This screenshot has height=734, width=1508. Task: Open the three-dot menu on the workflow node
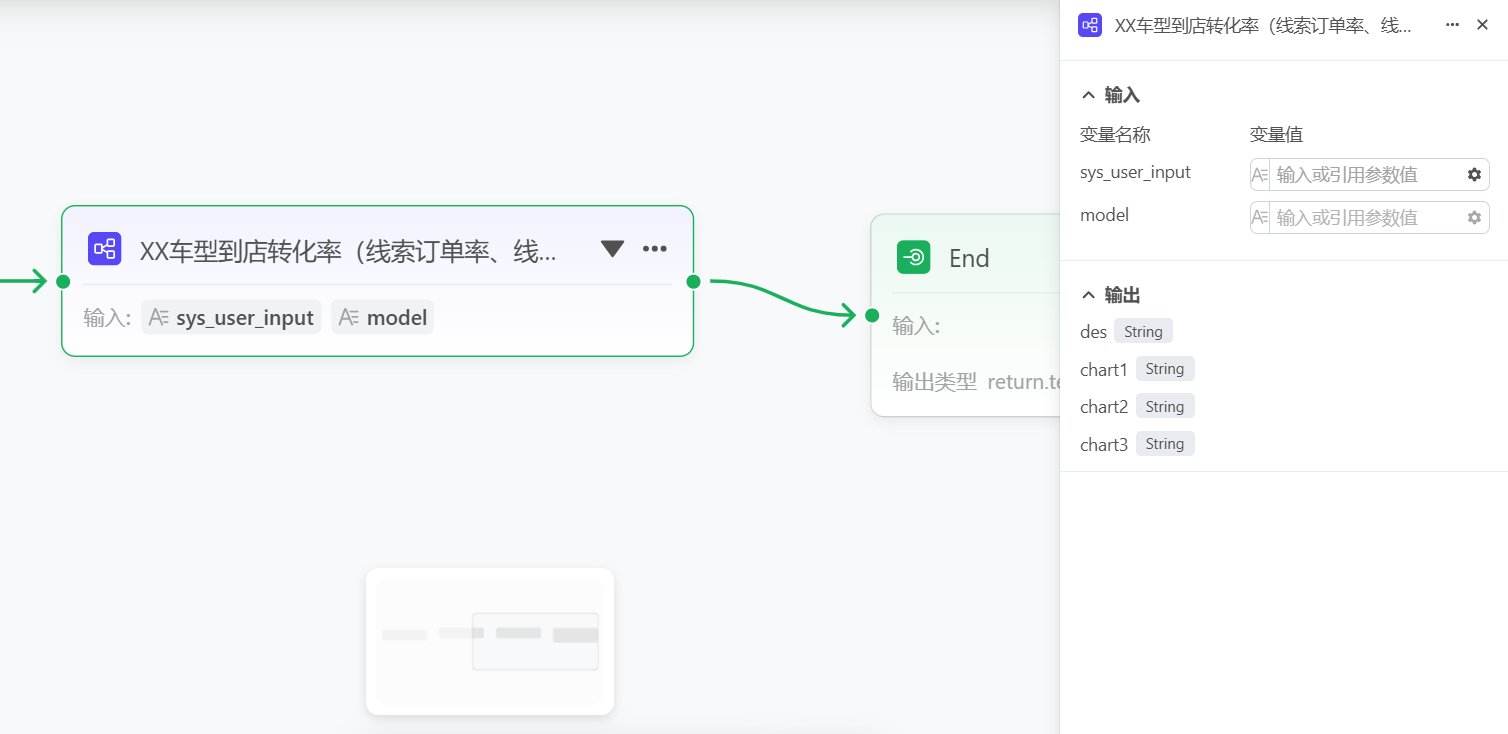tap(655, 249)
